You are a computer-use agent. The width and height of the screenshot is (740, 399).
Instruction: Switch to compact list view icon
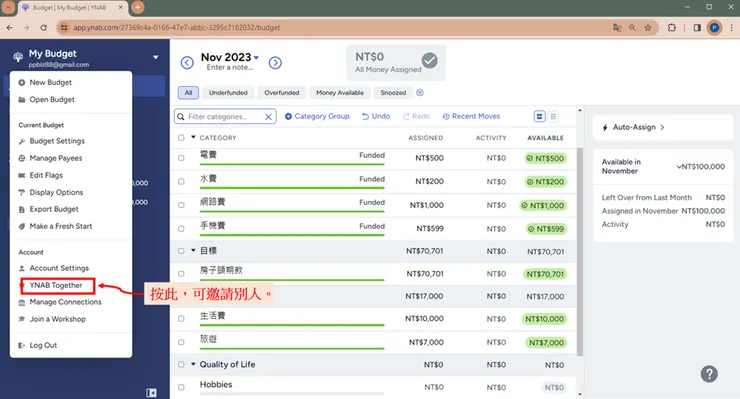tap(553, 116)
